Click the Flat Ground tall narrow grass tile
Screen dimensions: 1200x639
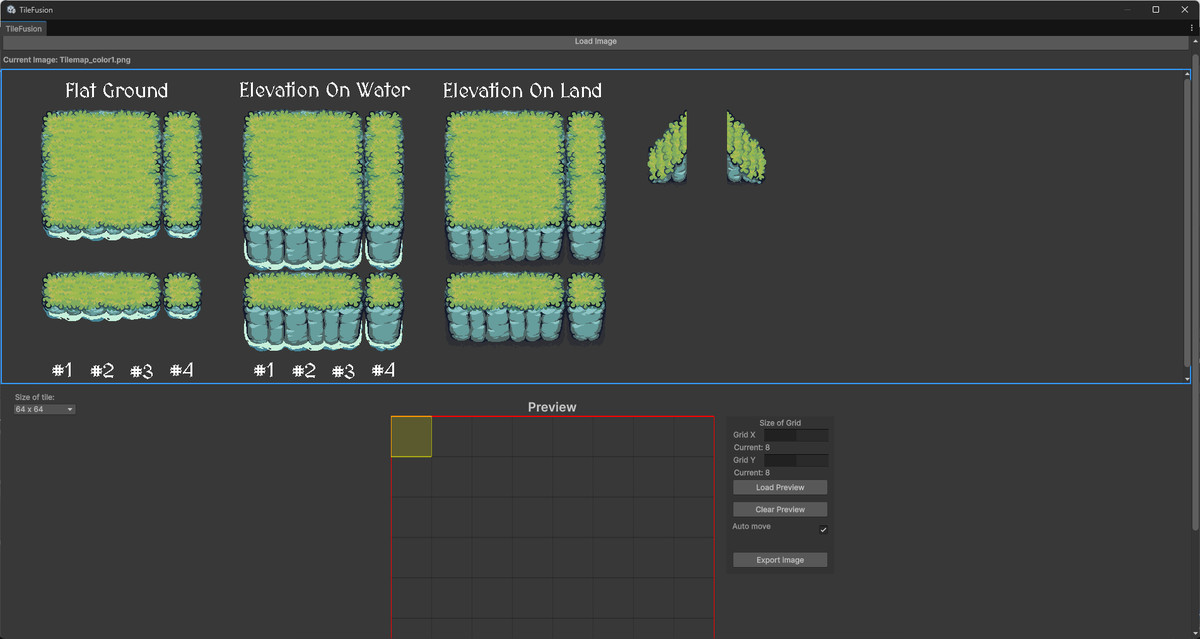coord(182,174)
